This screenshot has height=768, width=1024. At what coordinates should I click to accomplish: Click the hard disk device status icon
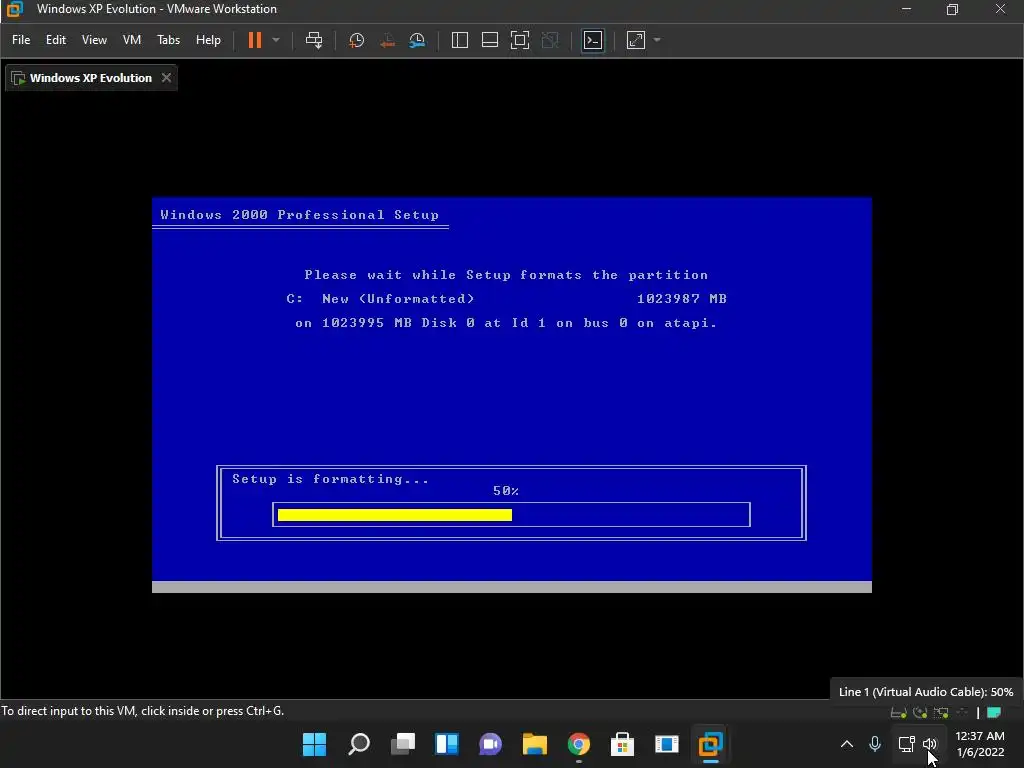coord(899,712)
